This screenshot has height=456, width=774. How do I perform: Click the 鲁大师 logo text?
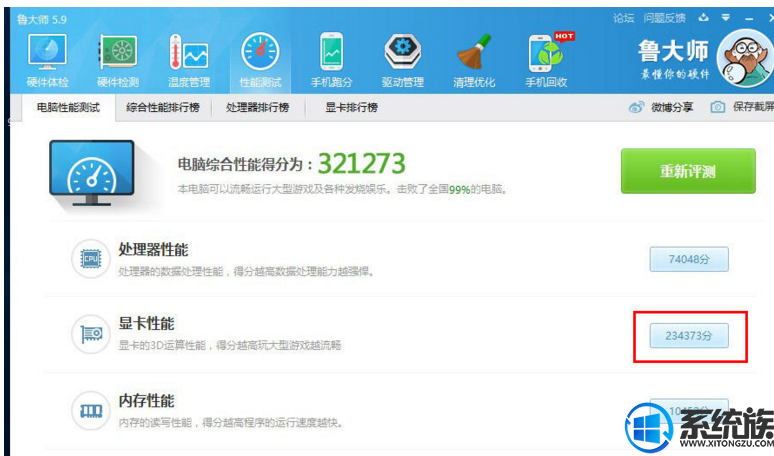(673, 51)
